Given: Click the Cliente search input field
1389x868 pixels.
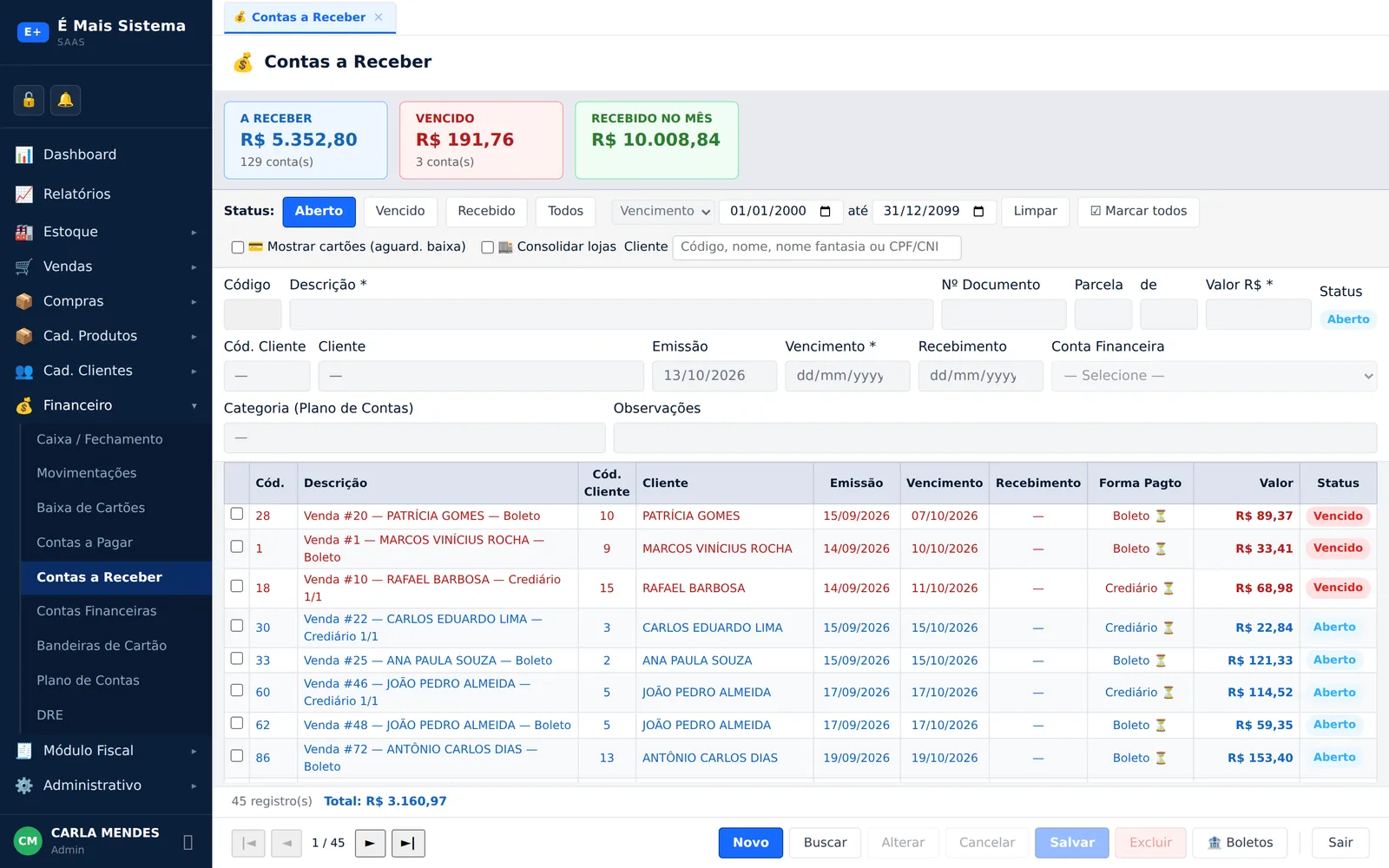Looking at the screenshot, I should [x=817, y=247].
